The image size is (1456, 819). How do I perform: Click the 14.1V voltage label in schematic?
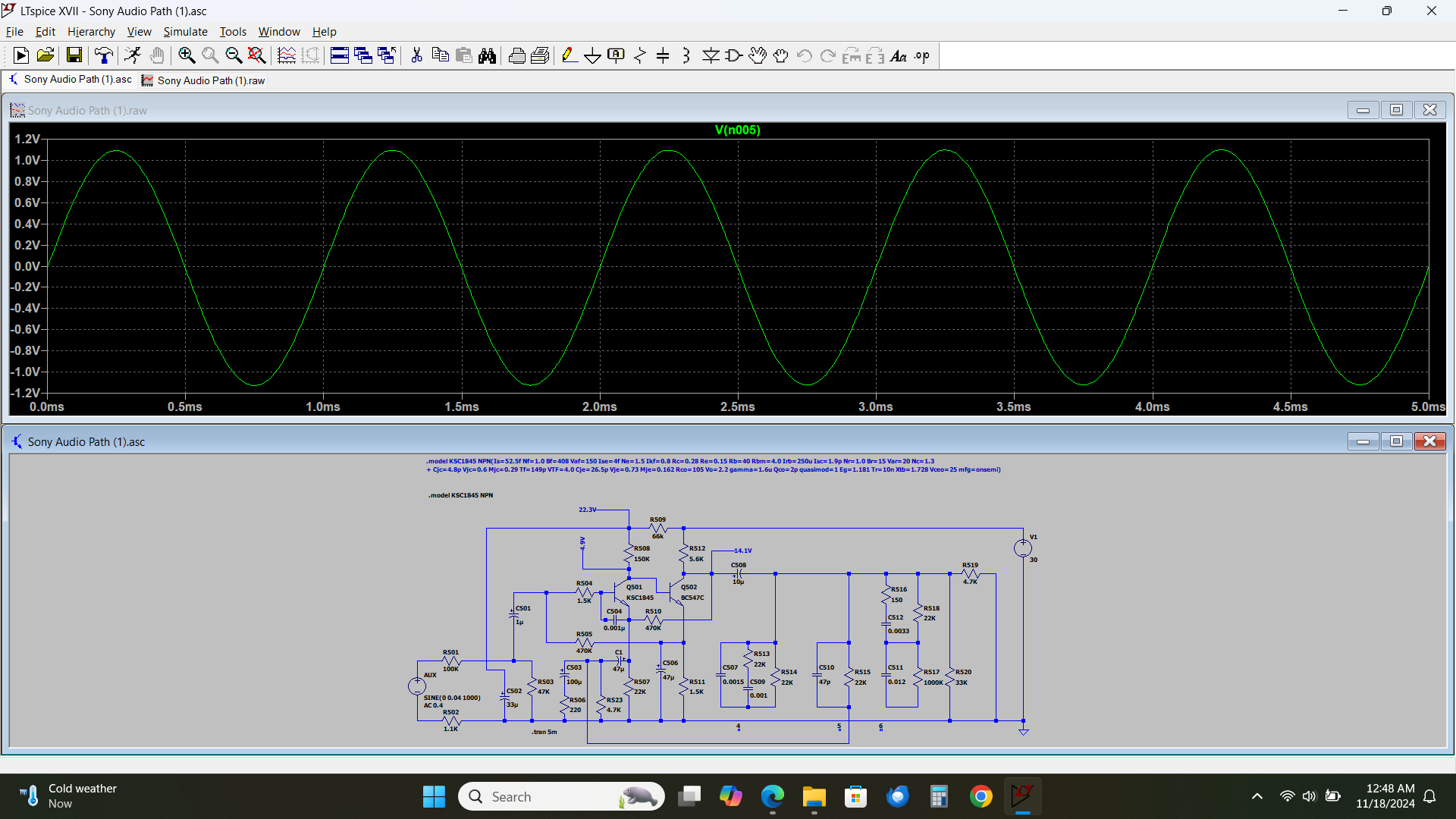click(742, 551)
